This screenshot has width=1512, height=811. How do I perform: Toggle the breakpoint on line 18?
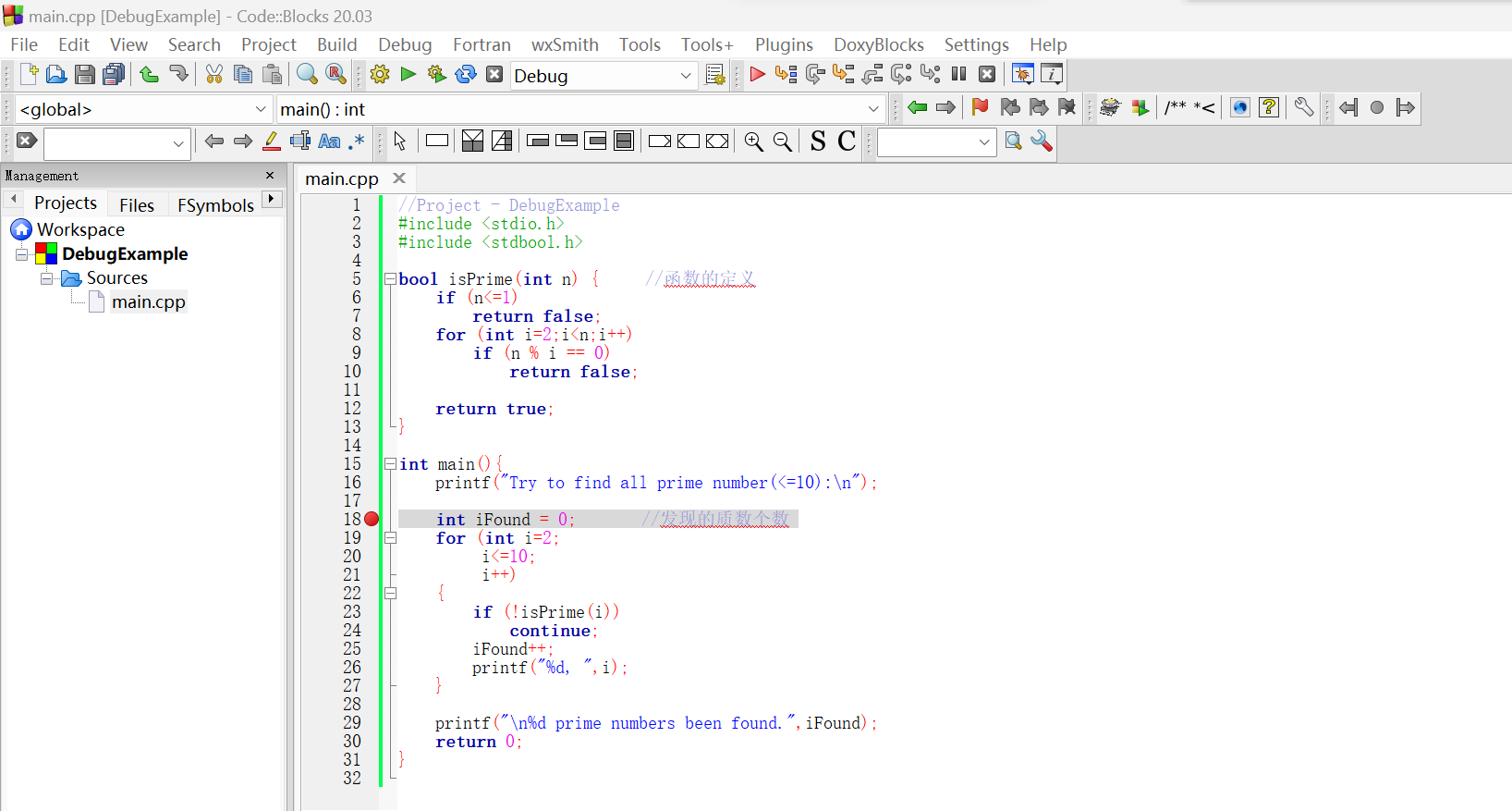click(372, 519)
